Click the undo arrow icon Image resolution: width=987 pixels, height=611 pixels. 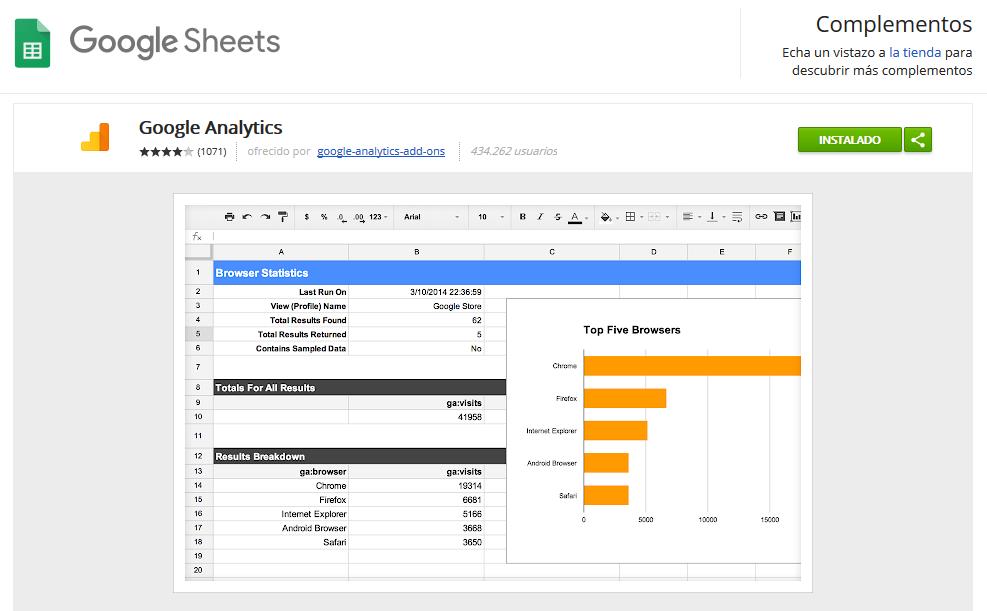click(x=247, y=216)
